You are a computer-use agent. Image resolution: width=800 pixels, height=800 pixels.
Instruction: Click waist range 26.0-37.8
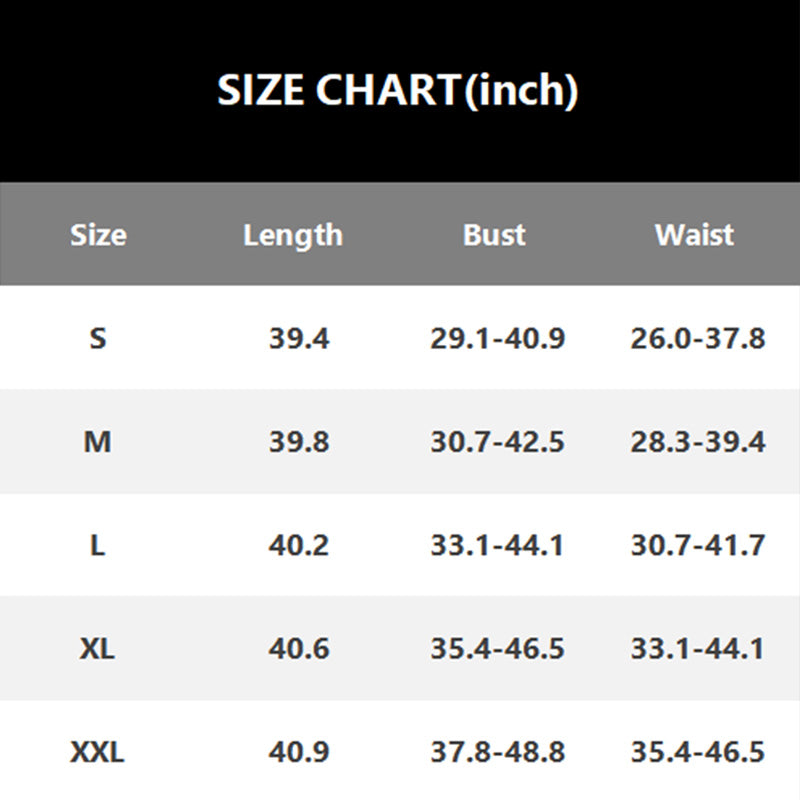(697, 338)
